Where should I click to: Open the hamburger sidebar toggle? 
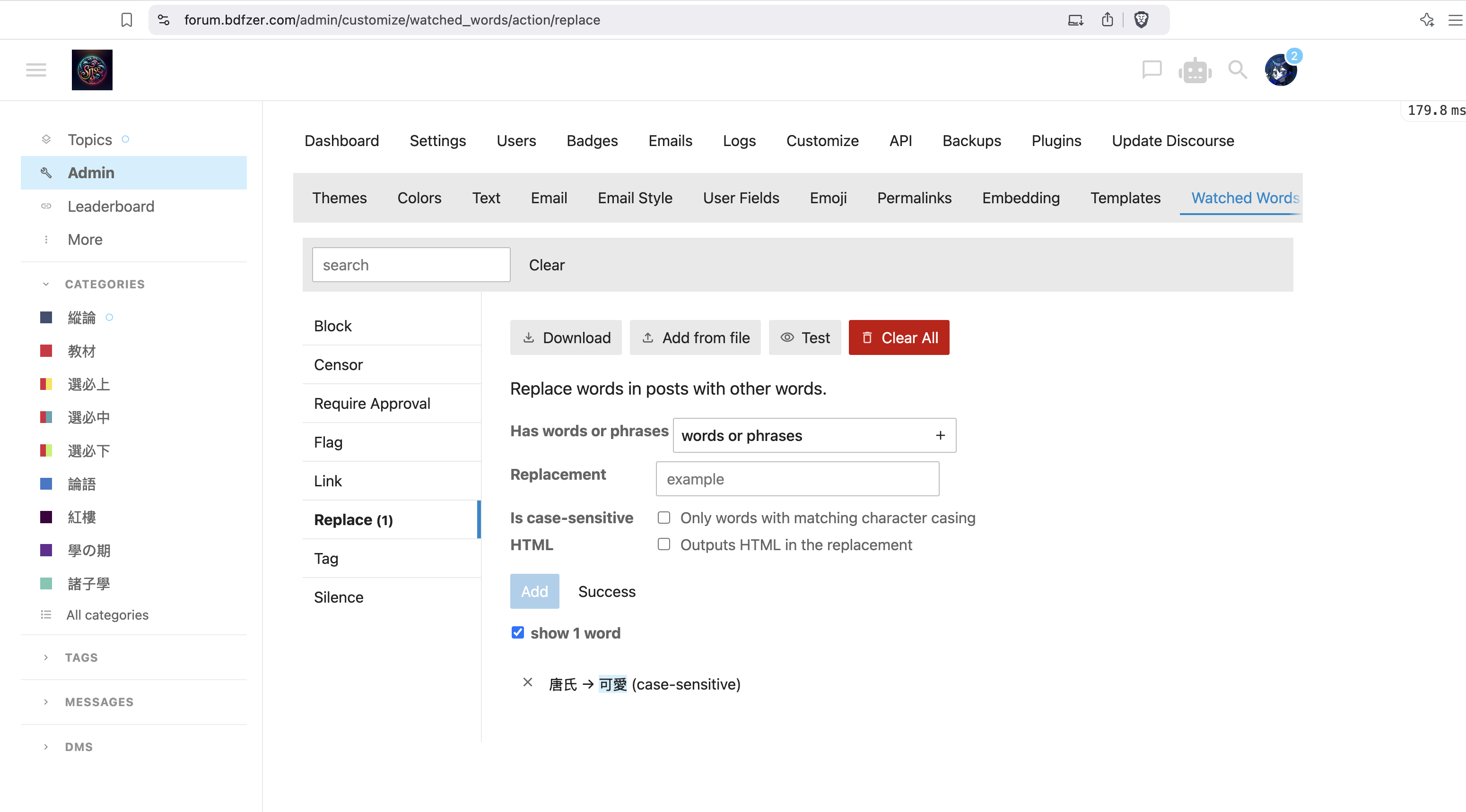point(36,70)
